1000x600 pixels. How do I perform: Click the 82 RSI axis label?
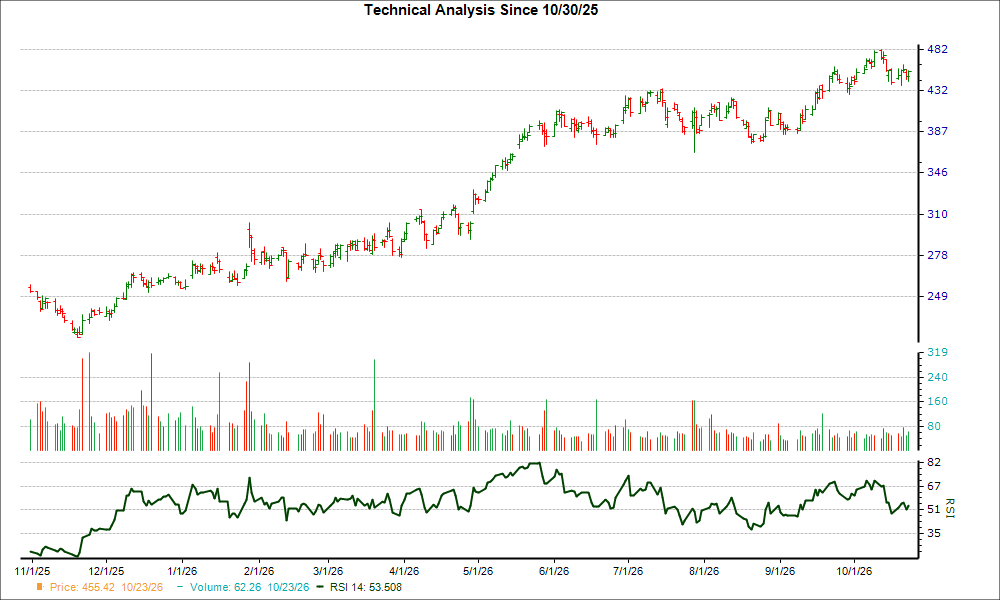934,462
